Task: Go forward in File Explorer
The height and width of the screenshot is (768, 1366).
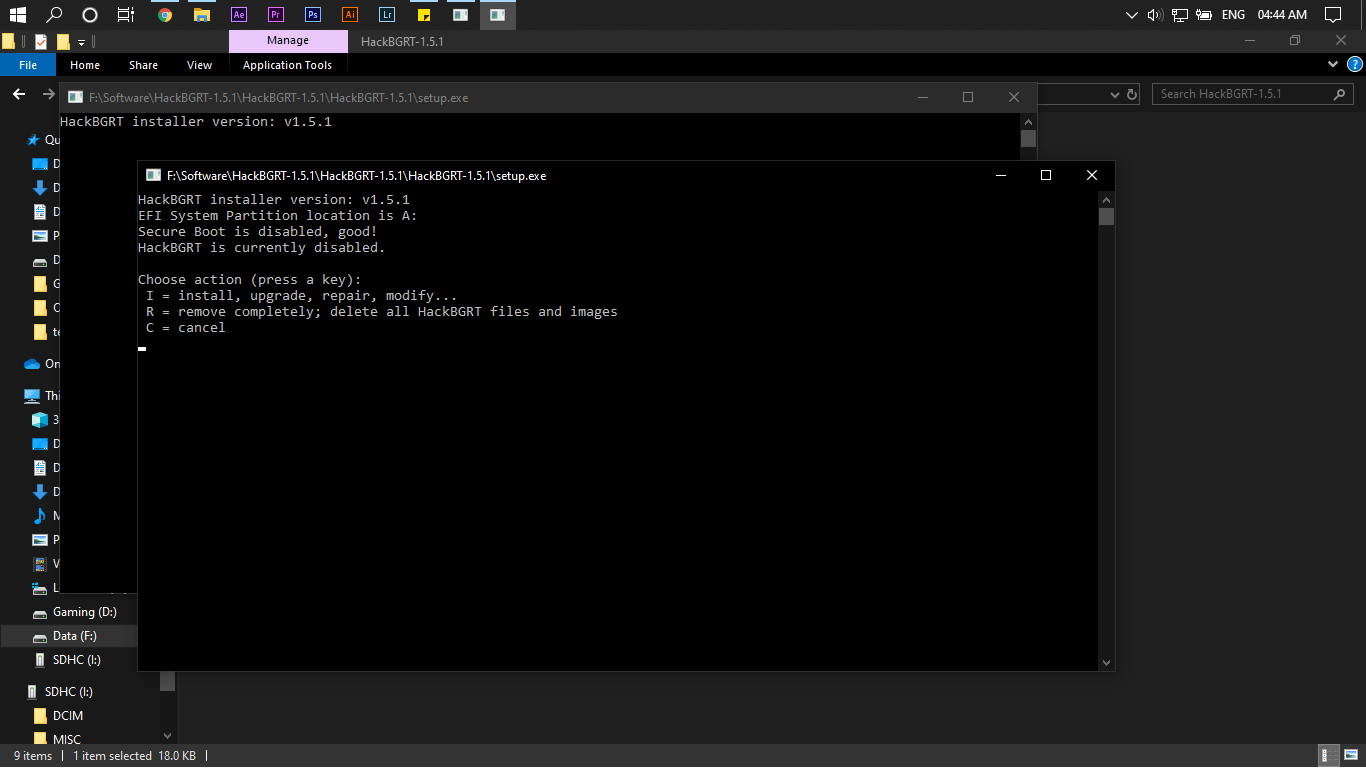Action: click(49, 94)
